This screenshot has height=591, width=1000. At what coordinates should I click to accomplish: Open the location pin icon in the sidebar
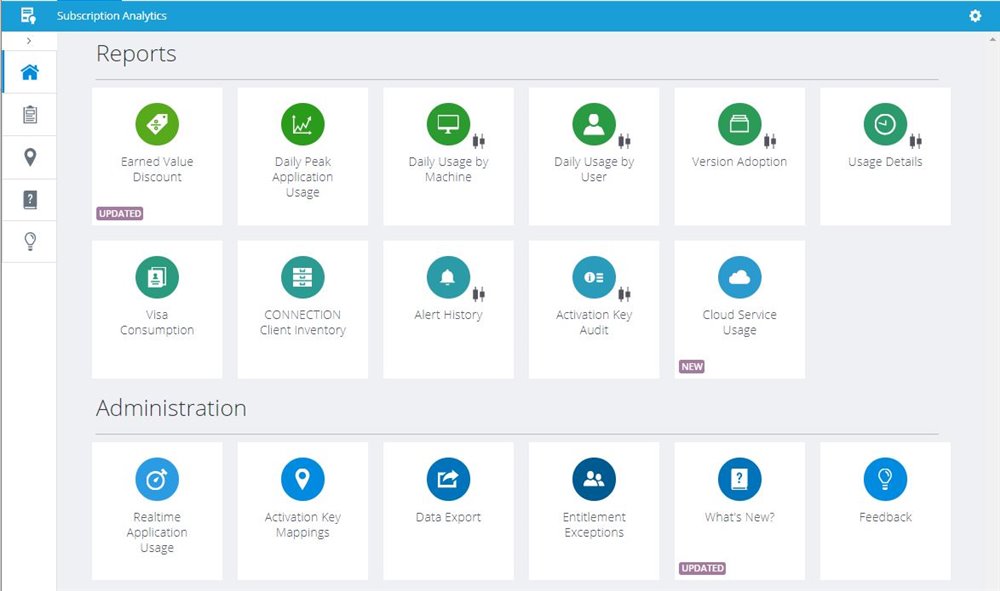coord(29,157)
